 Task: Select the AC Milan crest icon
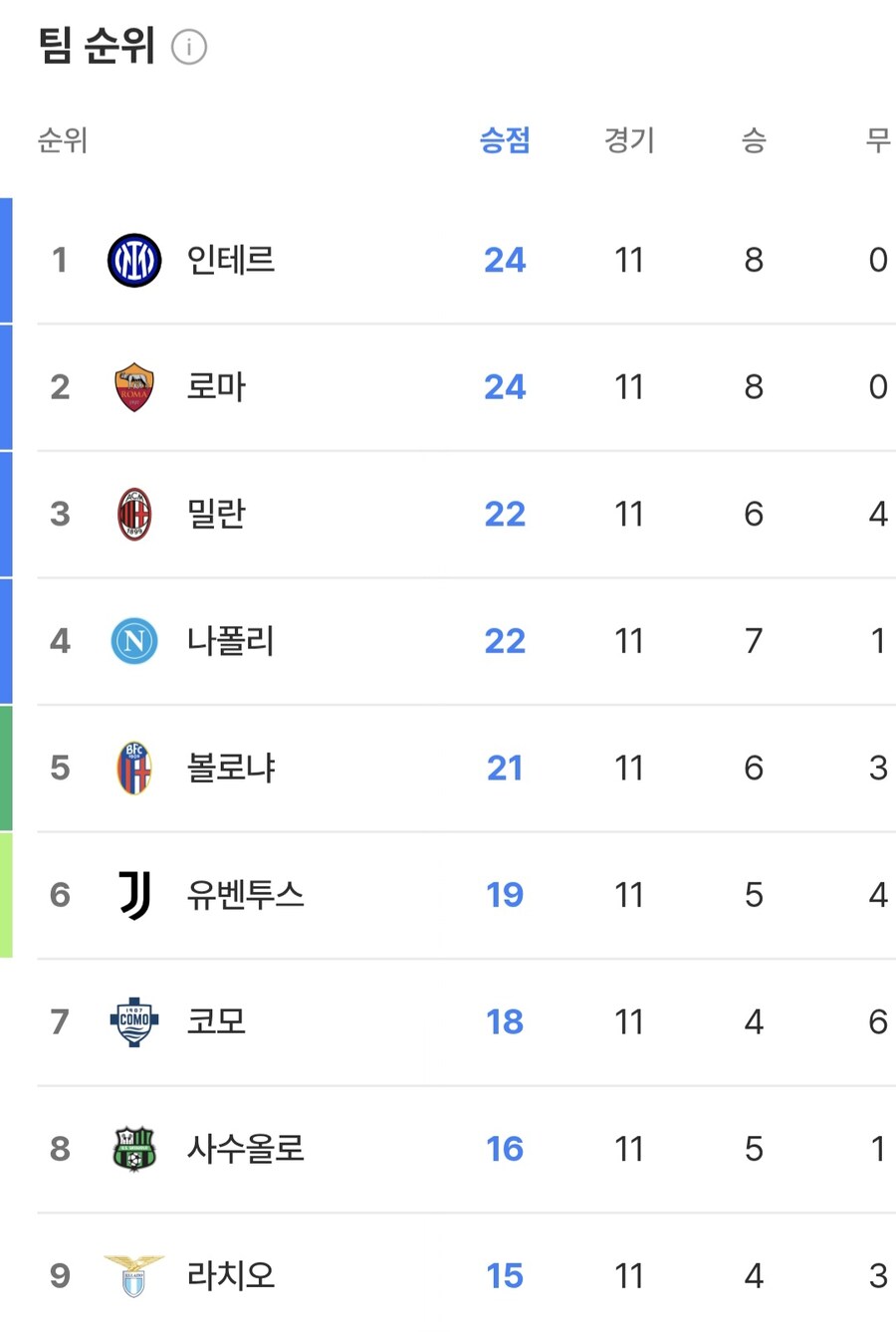tap(134, 514)
